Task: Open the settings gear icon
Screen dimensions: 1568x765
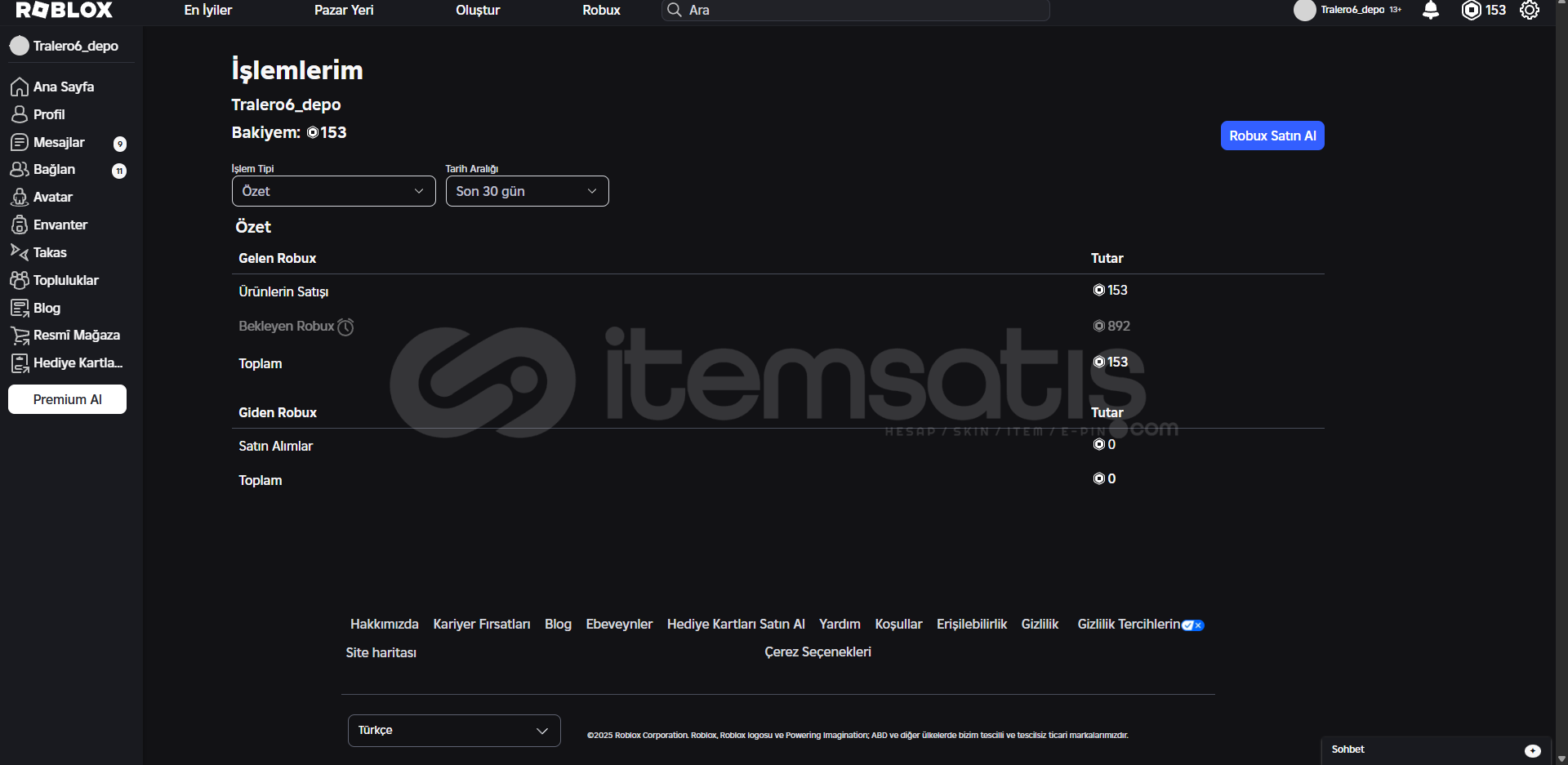Action: (1530, 10)
